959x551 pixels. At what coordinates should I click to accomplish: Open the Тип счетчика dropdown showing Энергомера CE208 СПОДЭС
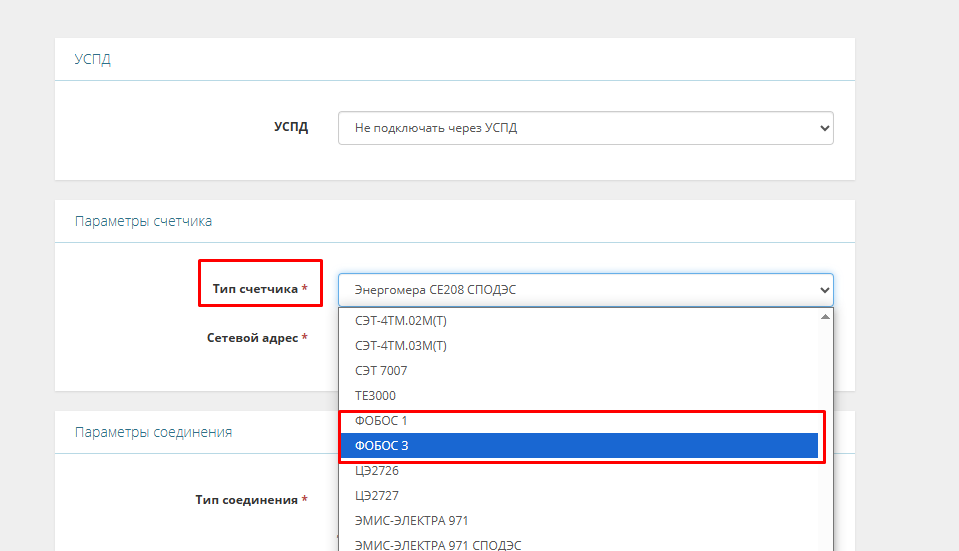(x=585, y=290)
